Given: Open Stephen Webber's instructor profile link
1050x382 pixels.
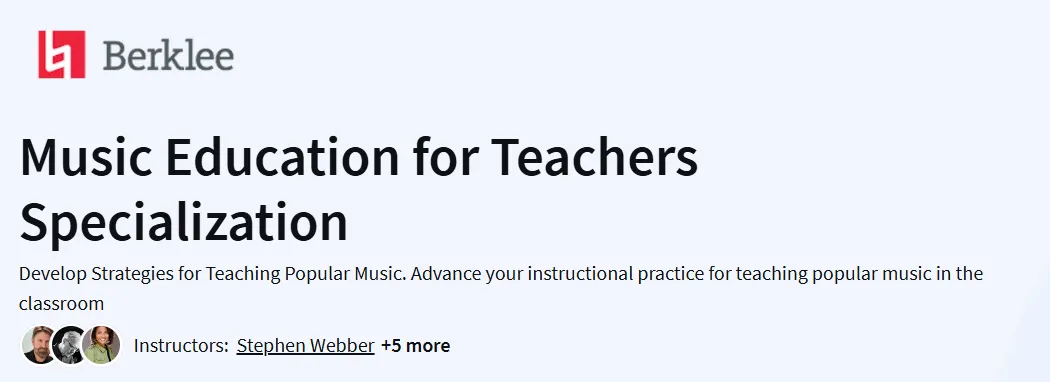Looking at the screenshot, I should (305, 345).
